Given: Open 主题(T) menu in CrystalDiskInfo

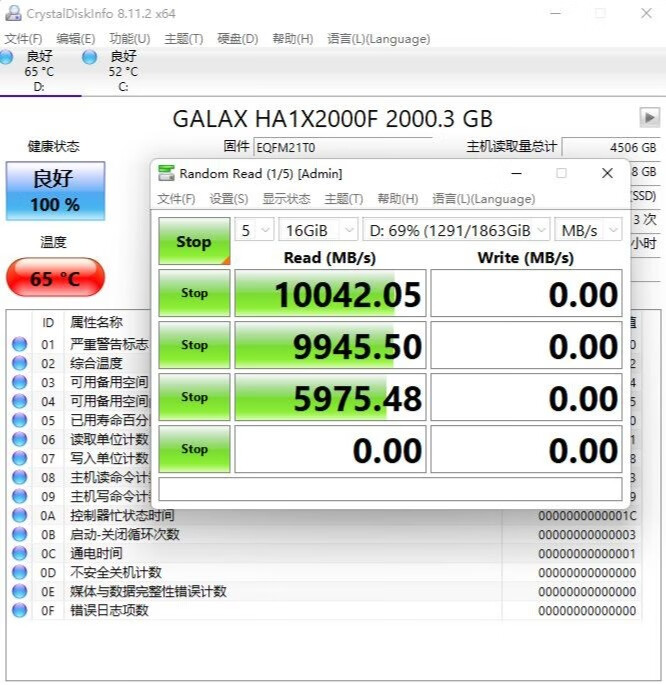Looking at the screenshot, I should [184, 39].
